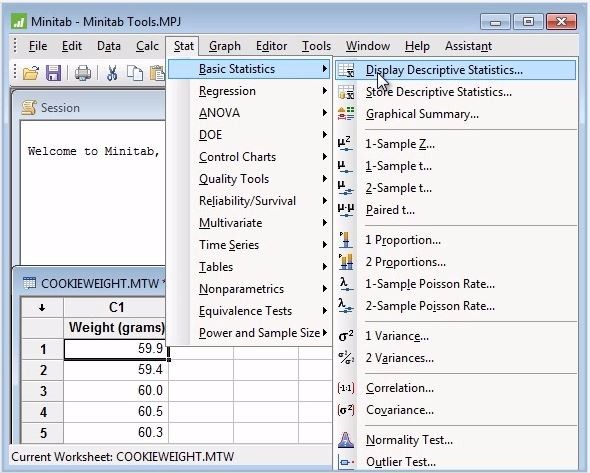Click the 1-Sample Z icon

pos(345,144)
